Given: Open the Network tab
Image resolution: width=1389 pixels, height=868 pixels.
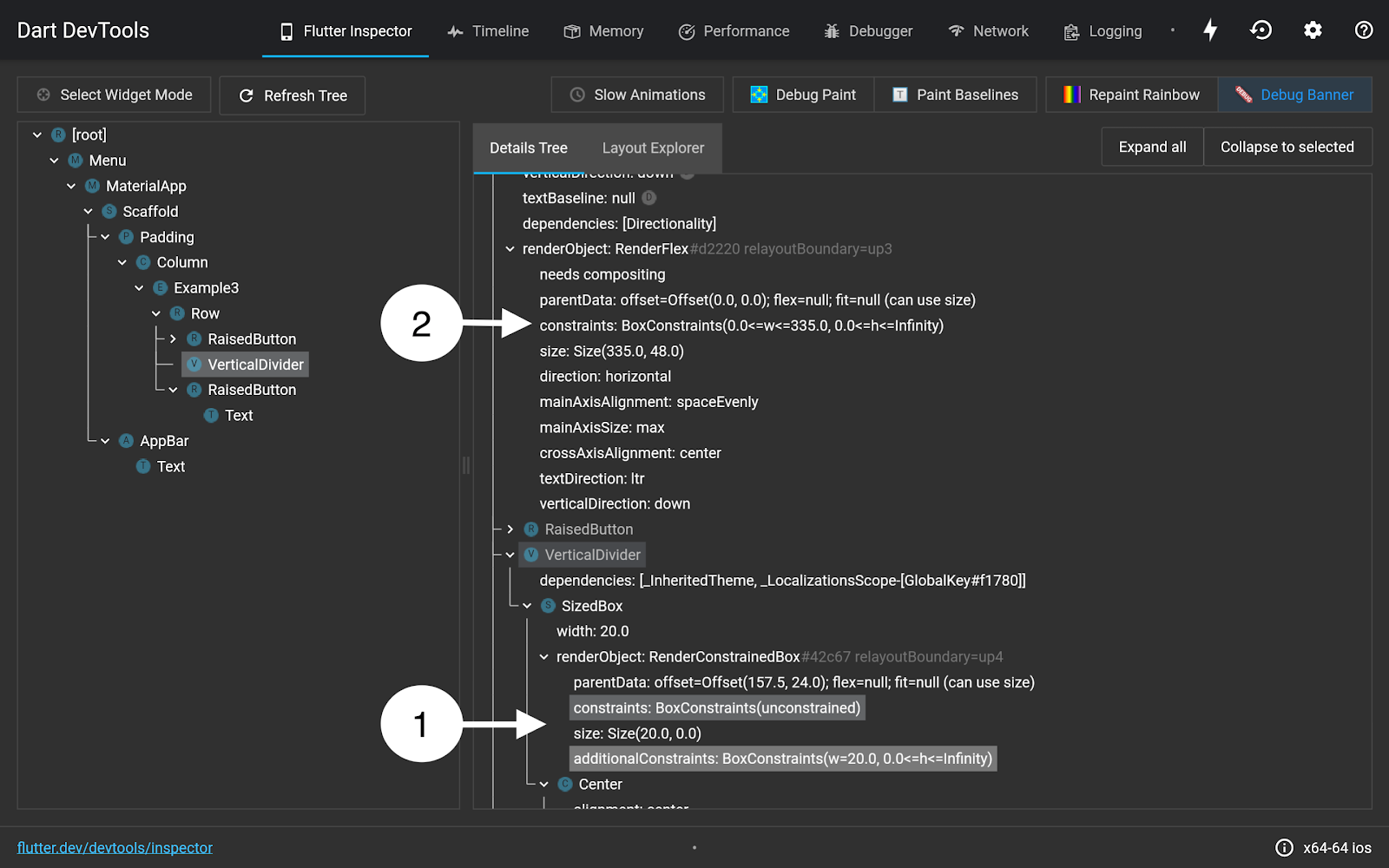Looking at the screenshot, I should 988,31.
